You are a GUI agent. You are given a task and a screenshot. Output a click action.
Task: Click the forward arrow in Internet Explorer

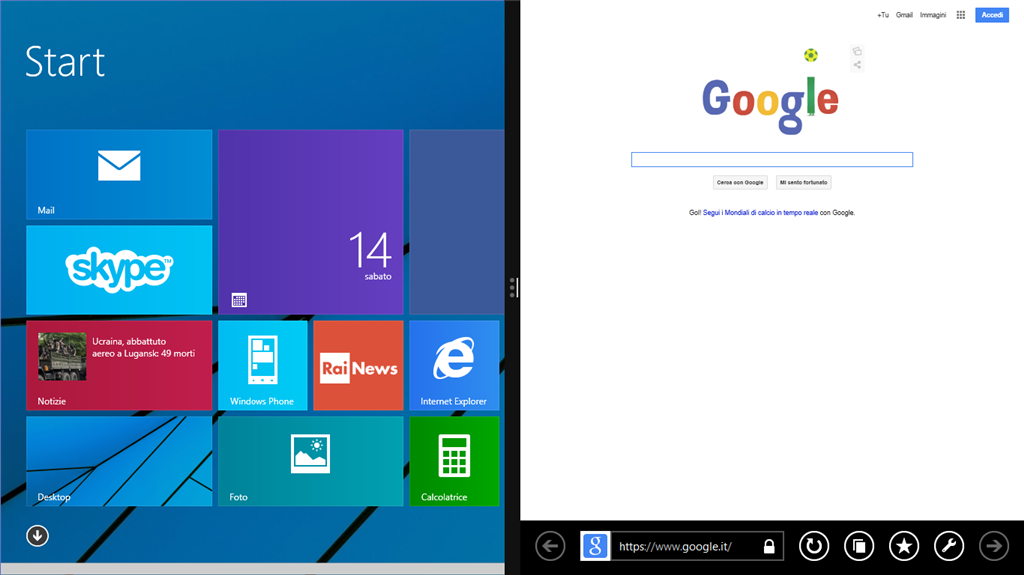994,546
